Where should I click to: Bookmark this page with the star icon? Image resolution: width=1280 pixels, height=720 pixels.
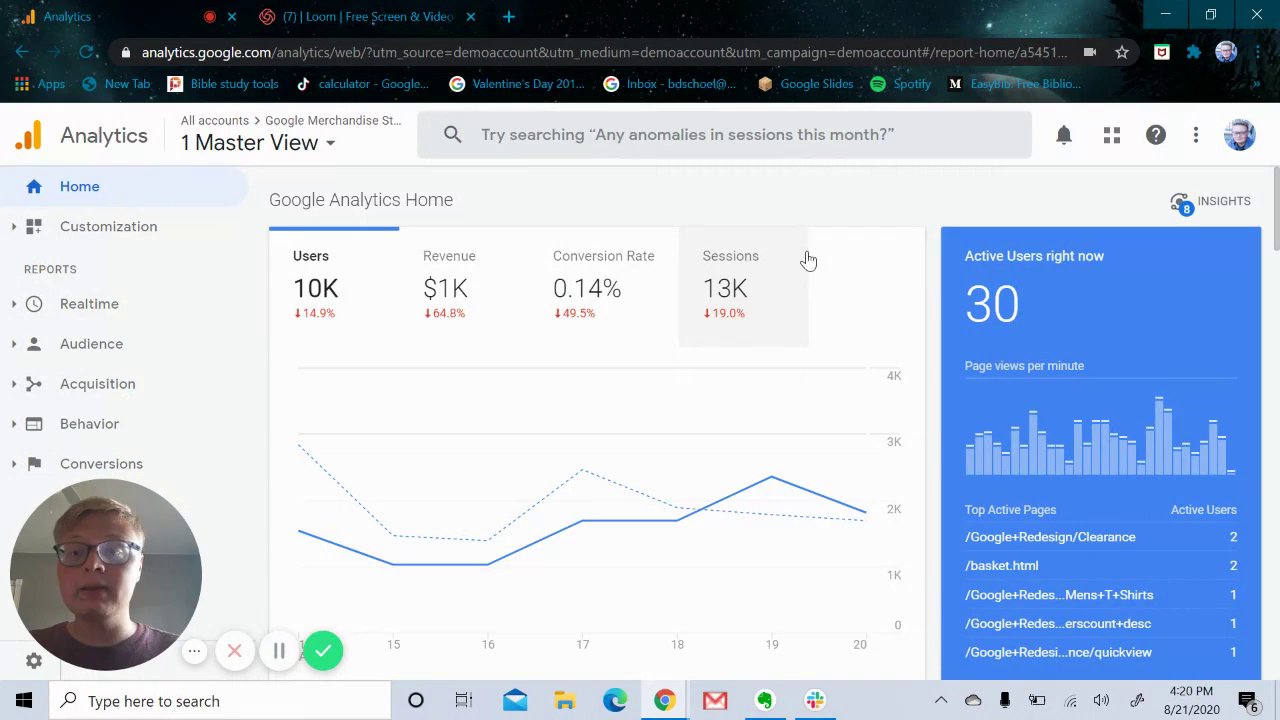(1122, 52)
